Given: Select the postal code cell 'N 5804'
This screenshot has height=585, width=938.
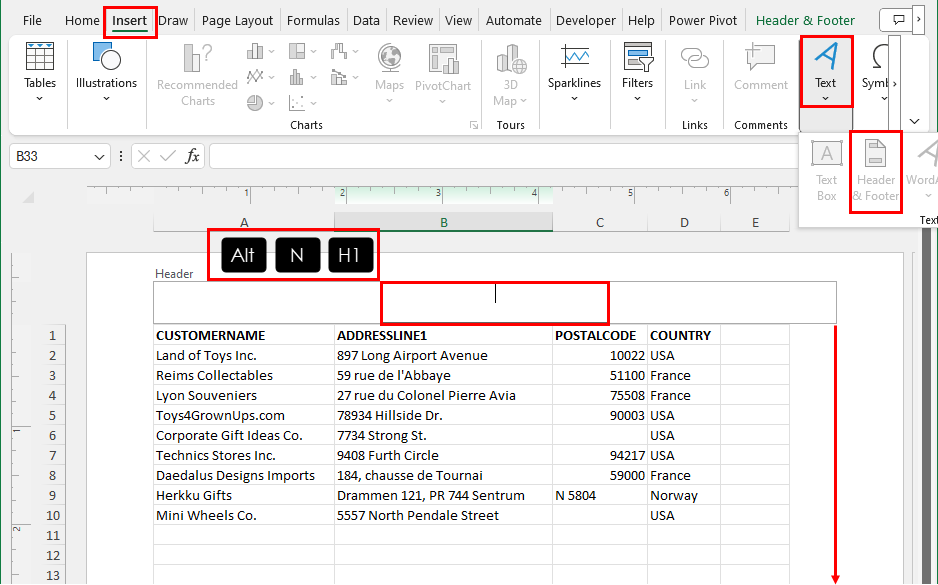Looking at the screenshot, I should pos(600,495).
